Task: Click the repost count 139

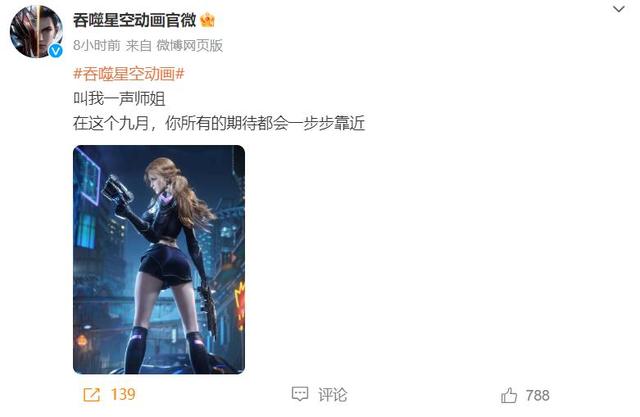Action: 123,395
